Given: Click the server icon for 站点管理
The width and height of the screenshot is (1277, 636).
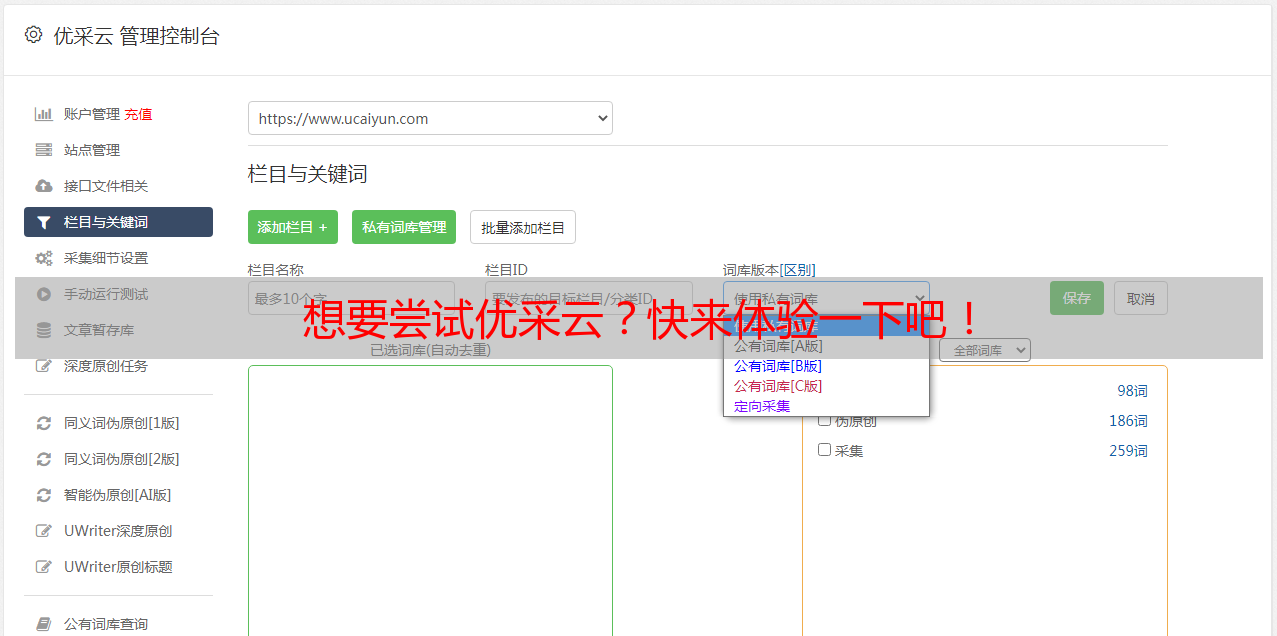Looking at the screenshot, I should (x=44, y=150).
